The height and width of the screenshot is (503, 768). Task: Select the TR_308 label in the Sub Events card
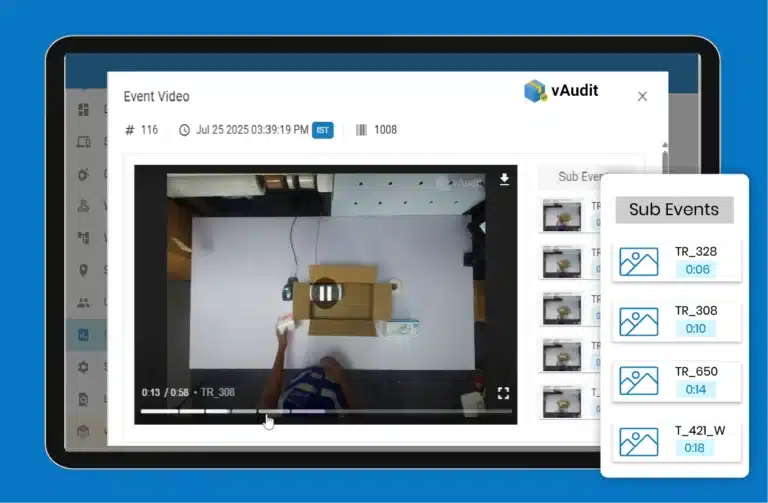coord(696,311)
